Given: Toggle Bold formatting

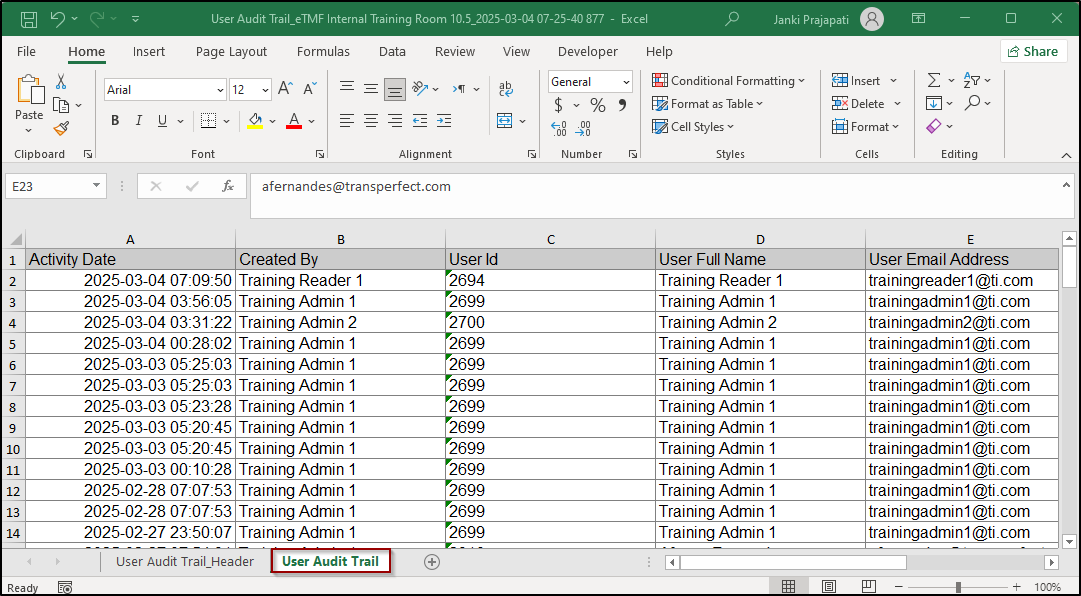Looking at the screenshot, I should pos(115,121).
